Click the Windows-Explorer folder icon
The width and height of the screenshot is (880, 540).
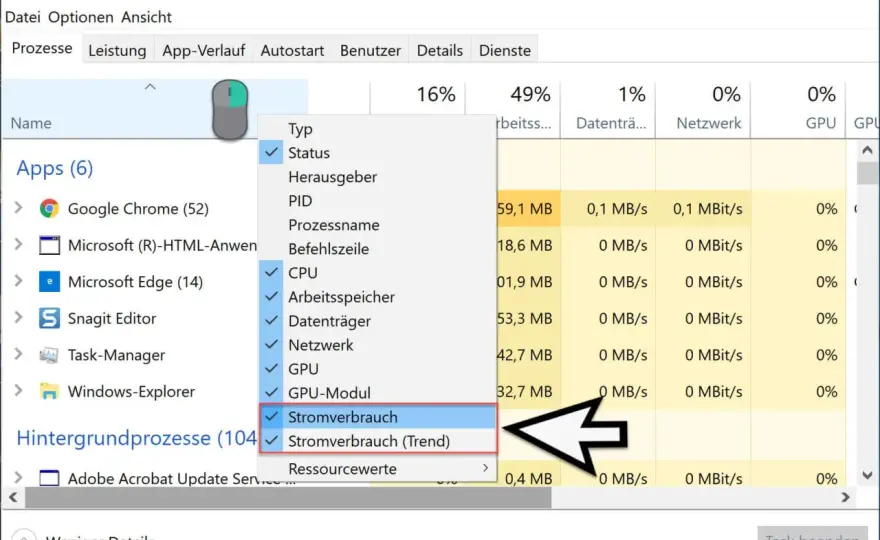49,391
